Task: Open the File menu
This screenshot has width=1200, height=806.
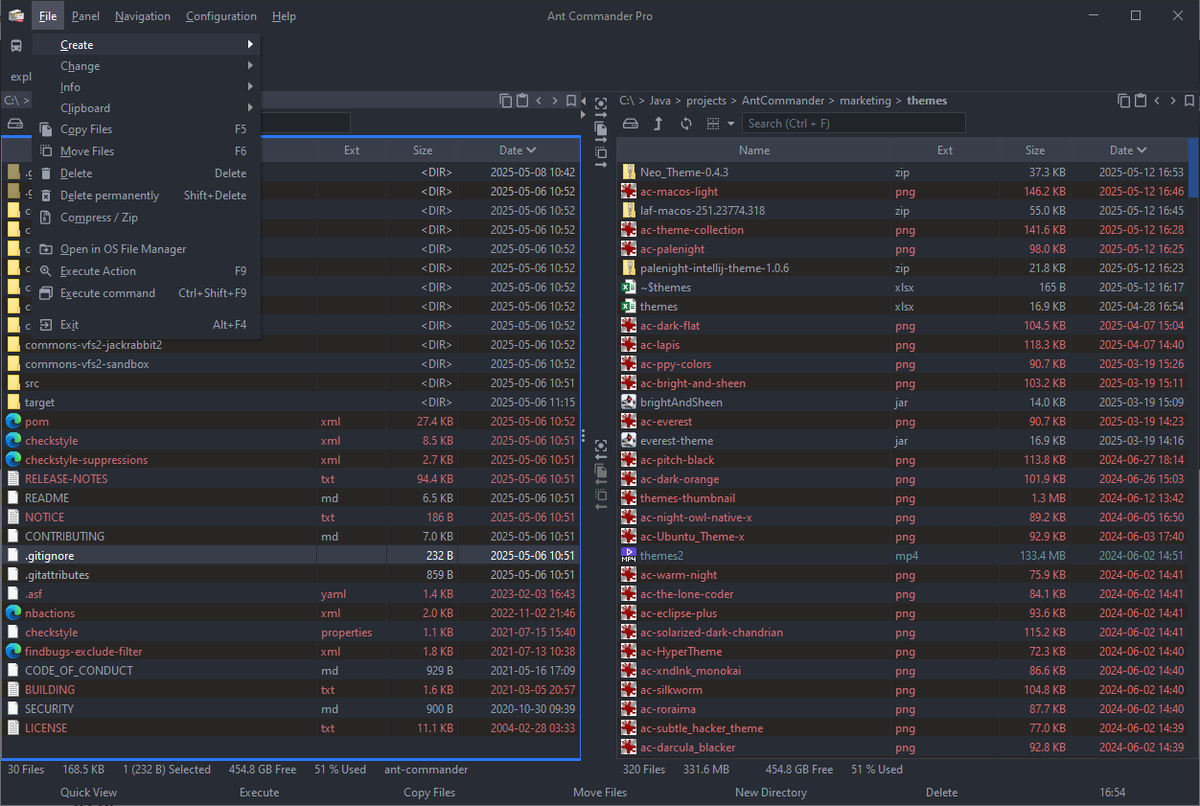Action: (48, 16)
